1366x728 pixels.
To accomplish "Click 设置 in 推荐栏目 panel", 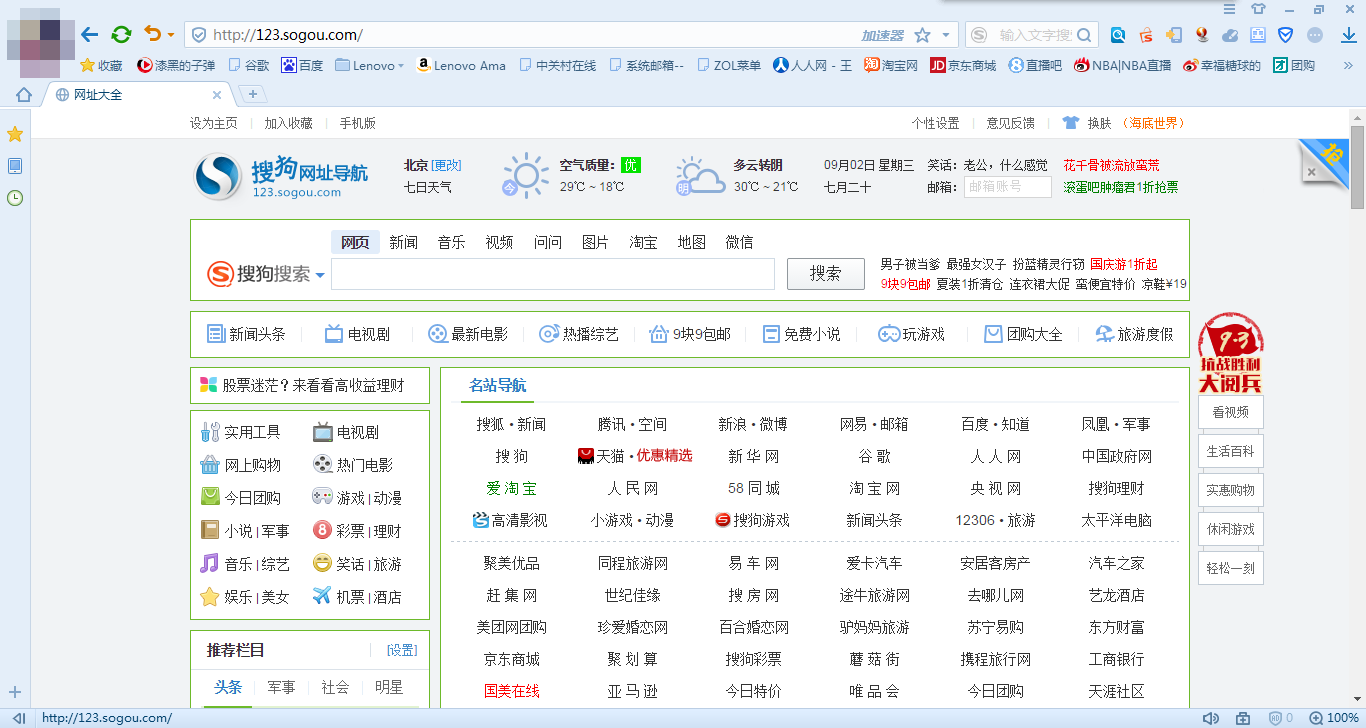I will point(402,650).
